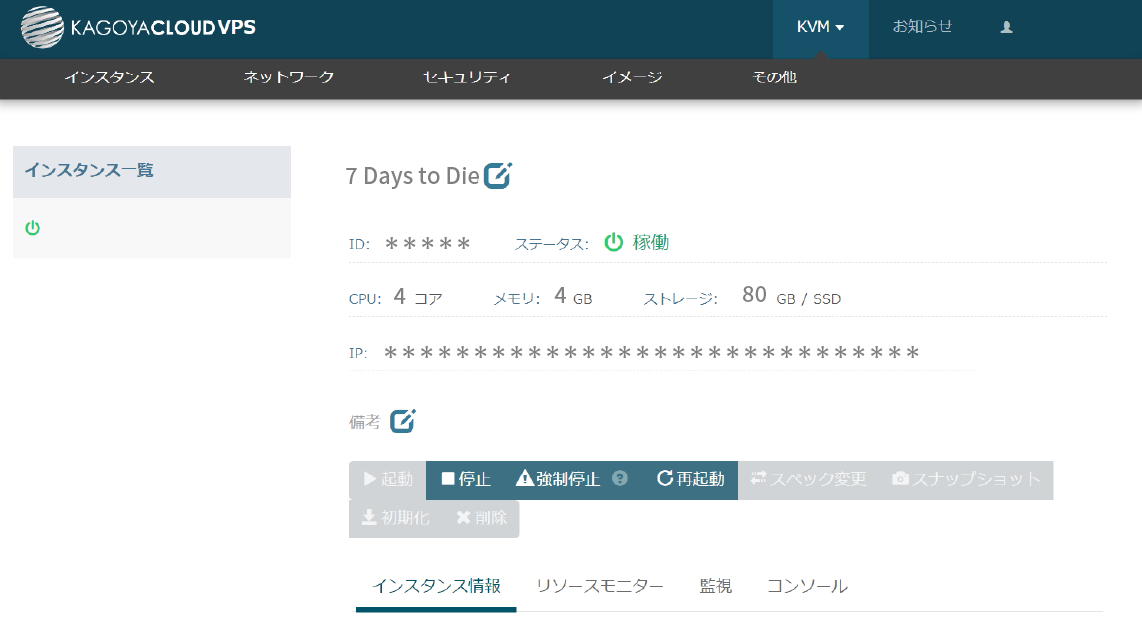Screen dimensions: 1142x626
Task: Open the イメージ navigation menu
Action: [x=632, y=77]
